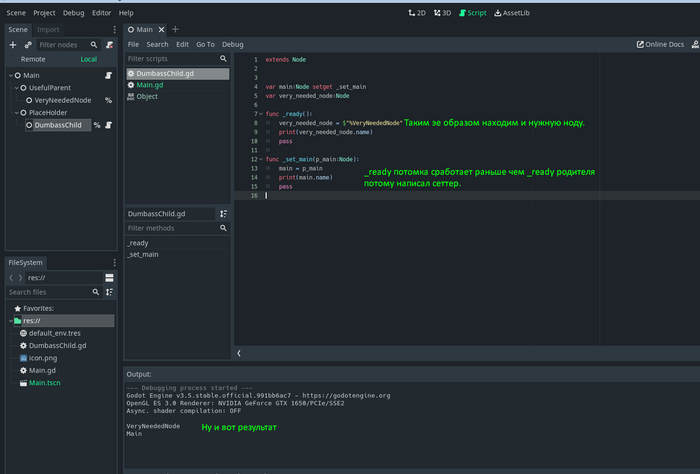Add a new scene tab with plus
700x474 pixels.
(x=175, y=30)
